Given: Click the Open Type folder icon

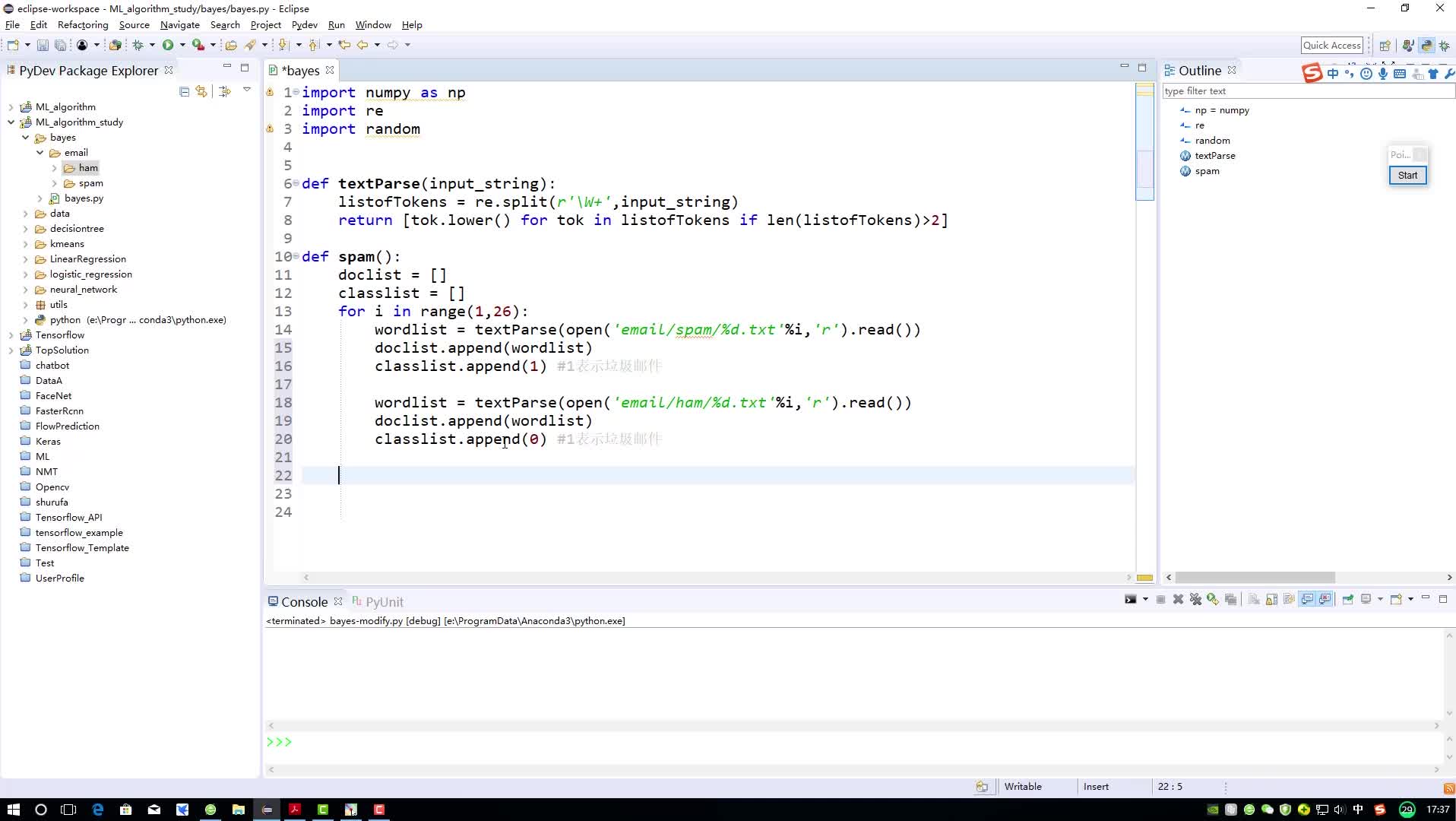Looking at the screenshot, I should point(231,45).
